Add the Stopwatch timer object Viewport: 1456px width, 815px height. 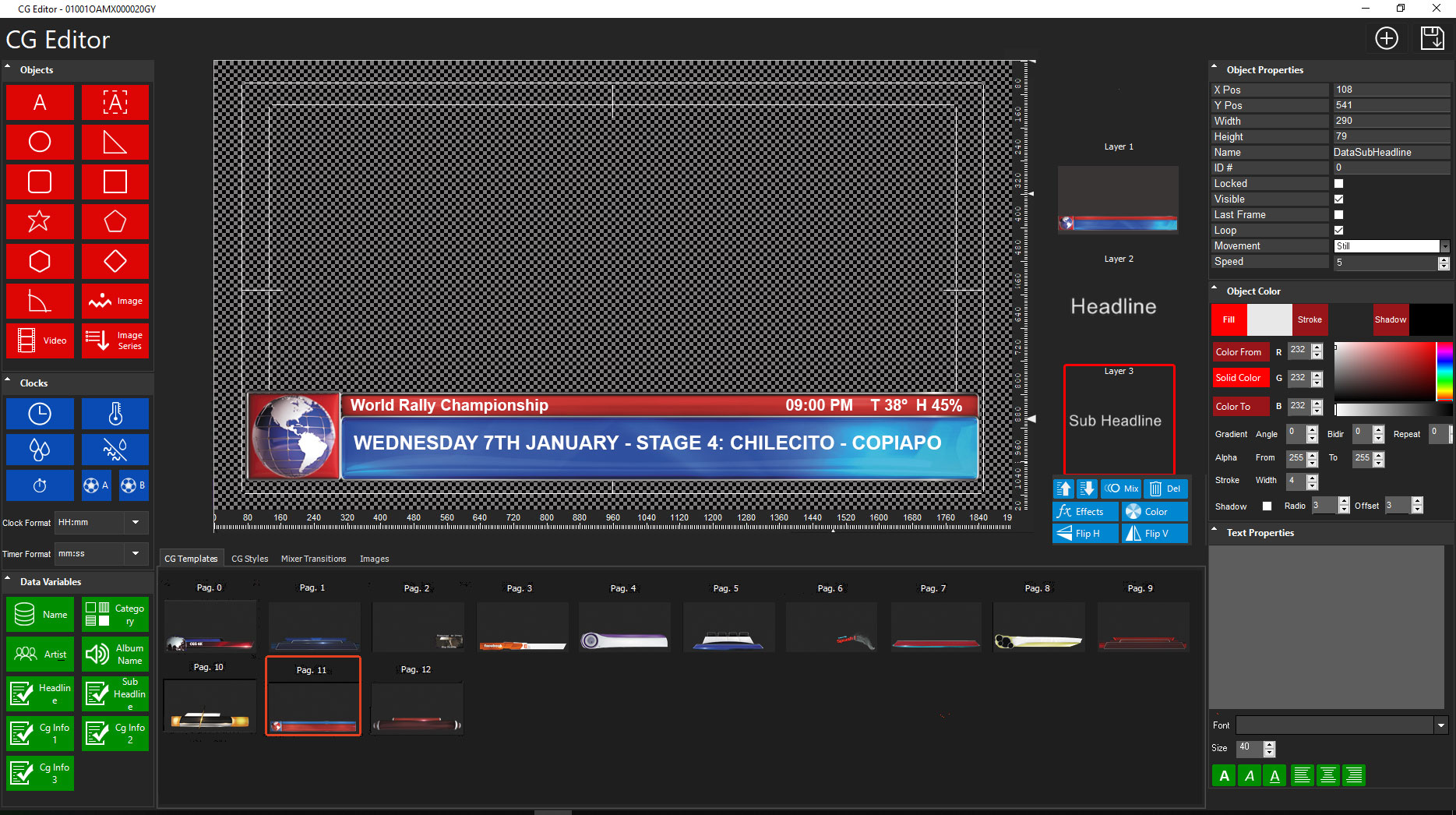(40, 485)
